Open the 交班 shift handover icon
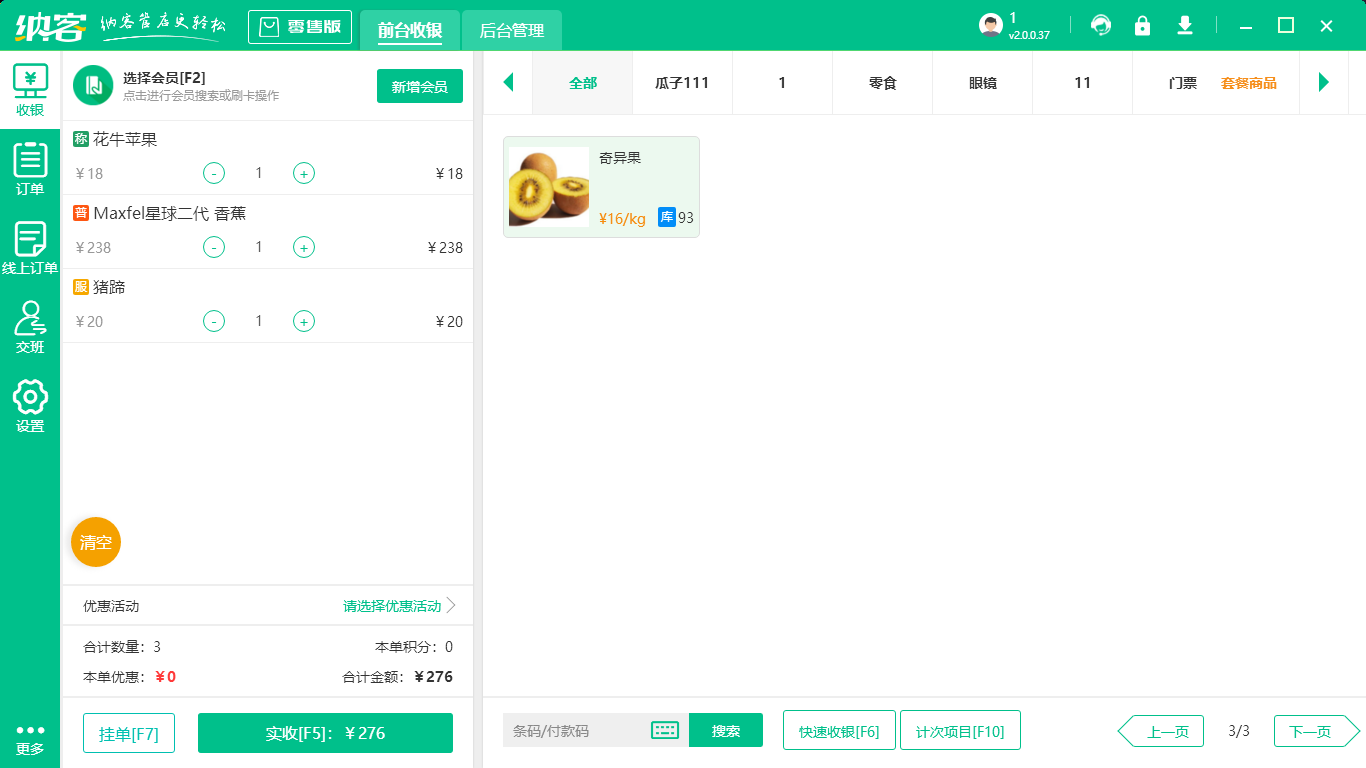Screen dimensions: 1366x768 tap(30, 327)
